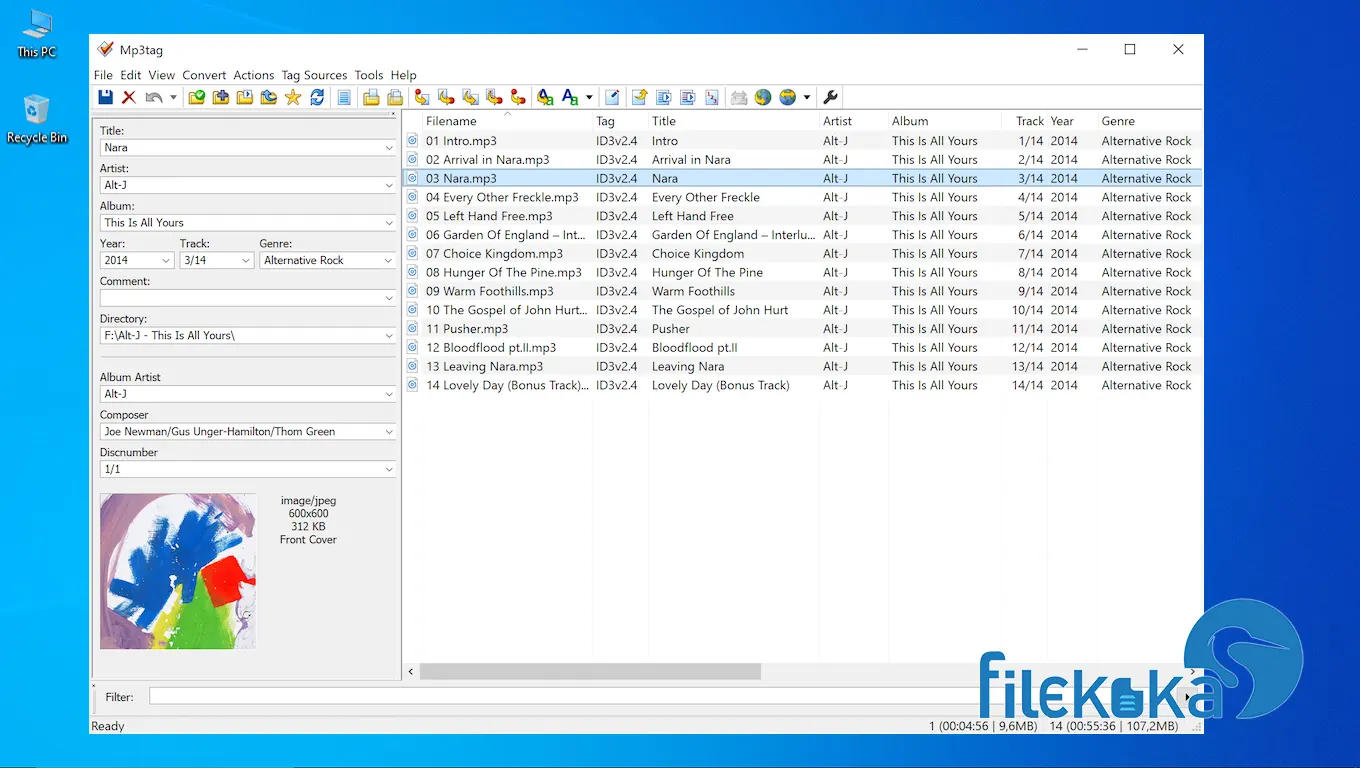Expand the actions dropdown arrow next to Aa
This screenshot has height=768, width=1360.
click(x=589, y=98)
